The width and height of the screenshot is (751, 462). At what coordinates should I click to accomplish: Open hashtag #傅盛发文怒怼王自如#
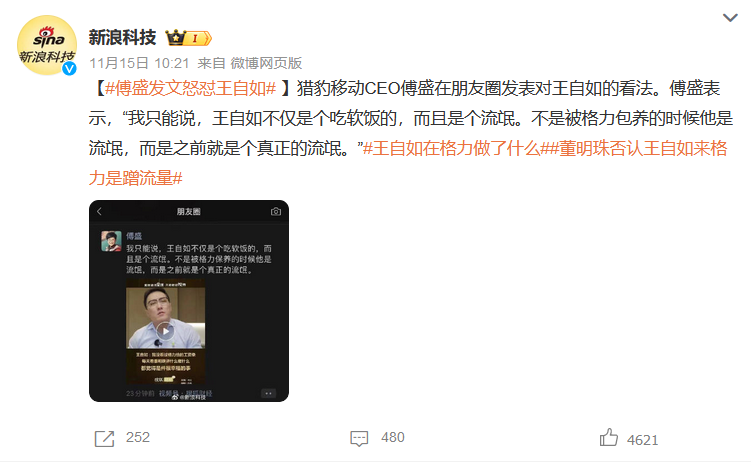tap(190, 89)
